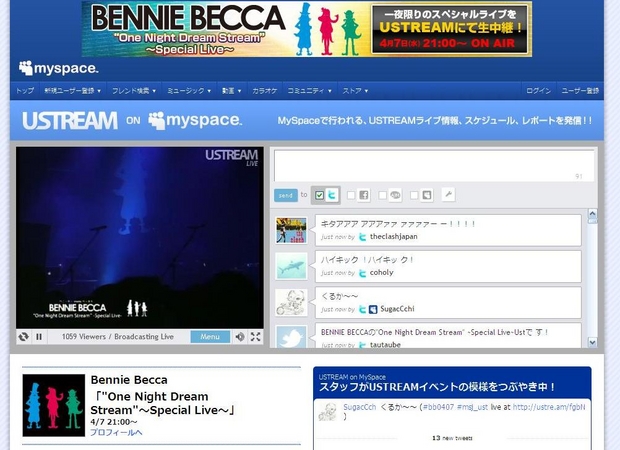This screenshot has height=450, width=620.
Task: Click the username SugacCchi in the chat
Action: click(x=397, y=309)
